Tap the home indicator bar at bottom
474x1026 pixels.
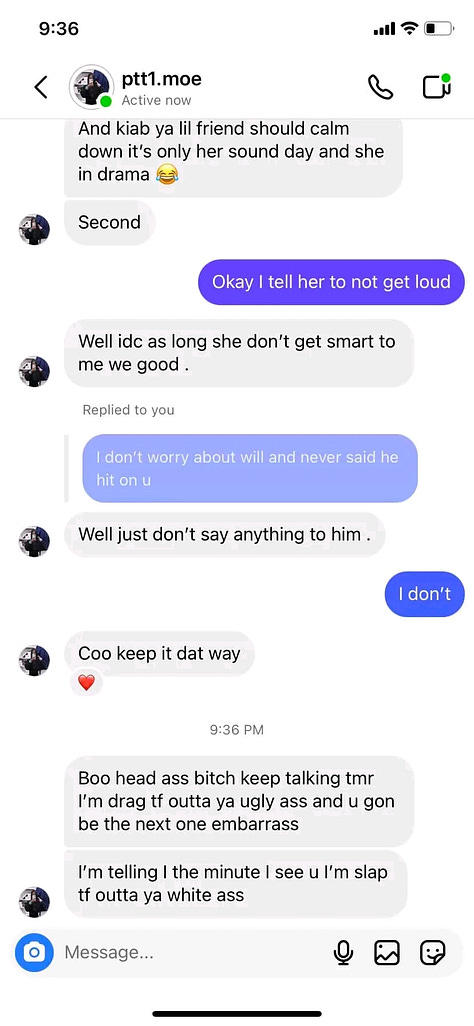point(237,1014)
